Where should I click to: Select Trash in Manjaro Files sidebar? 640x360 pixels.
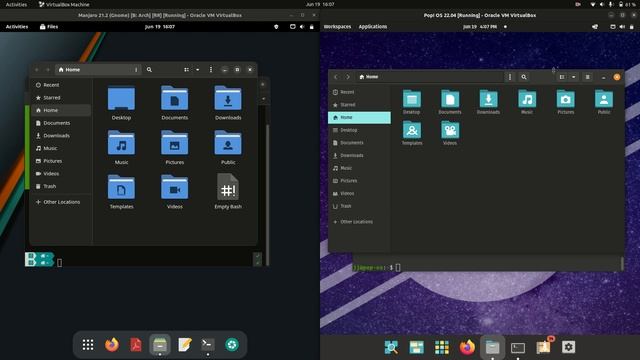tap(61, 186)
